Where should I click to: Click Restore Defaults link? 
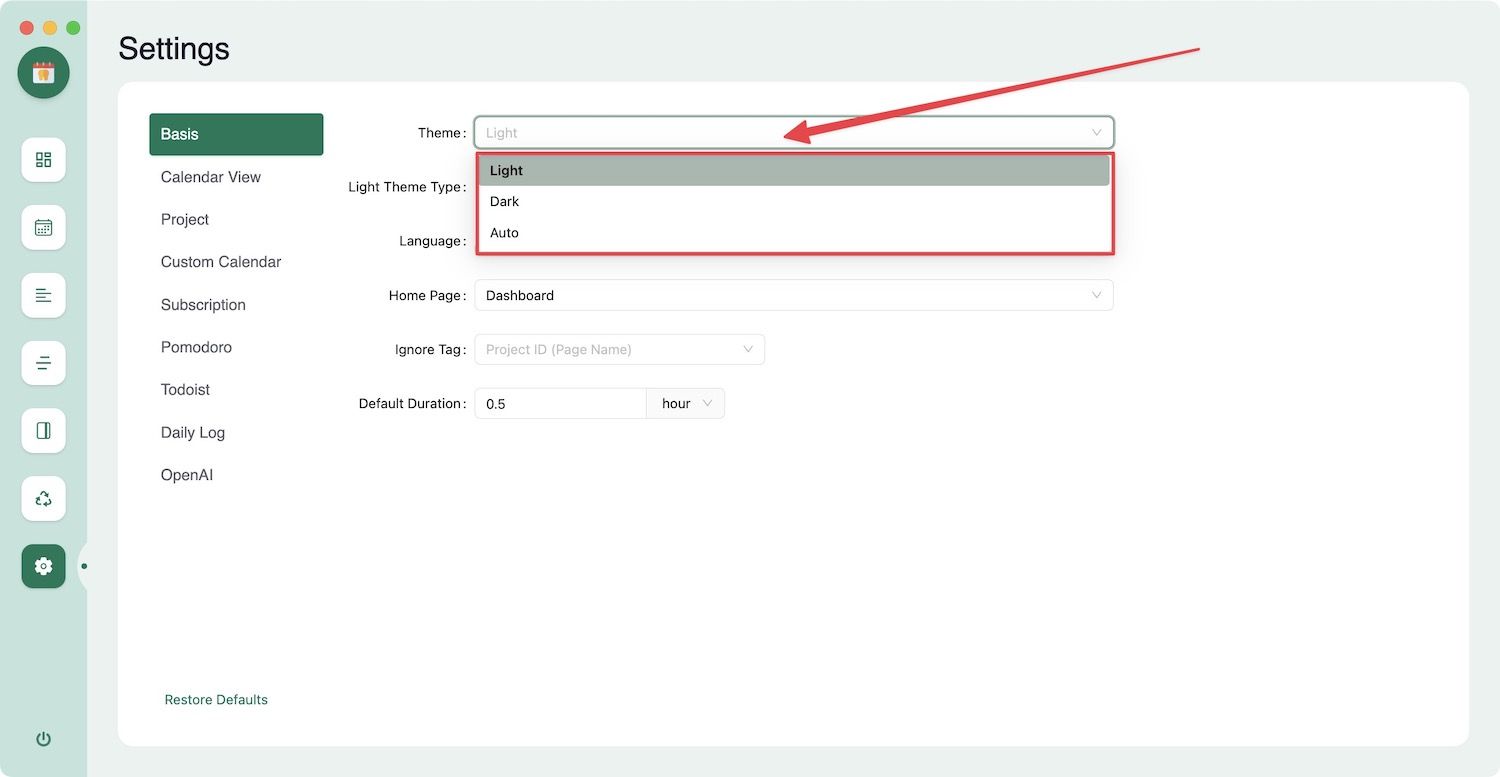click(216, 700)
